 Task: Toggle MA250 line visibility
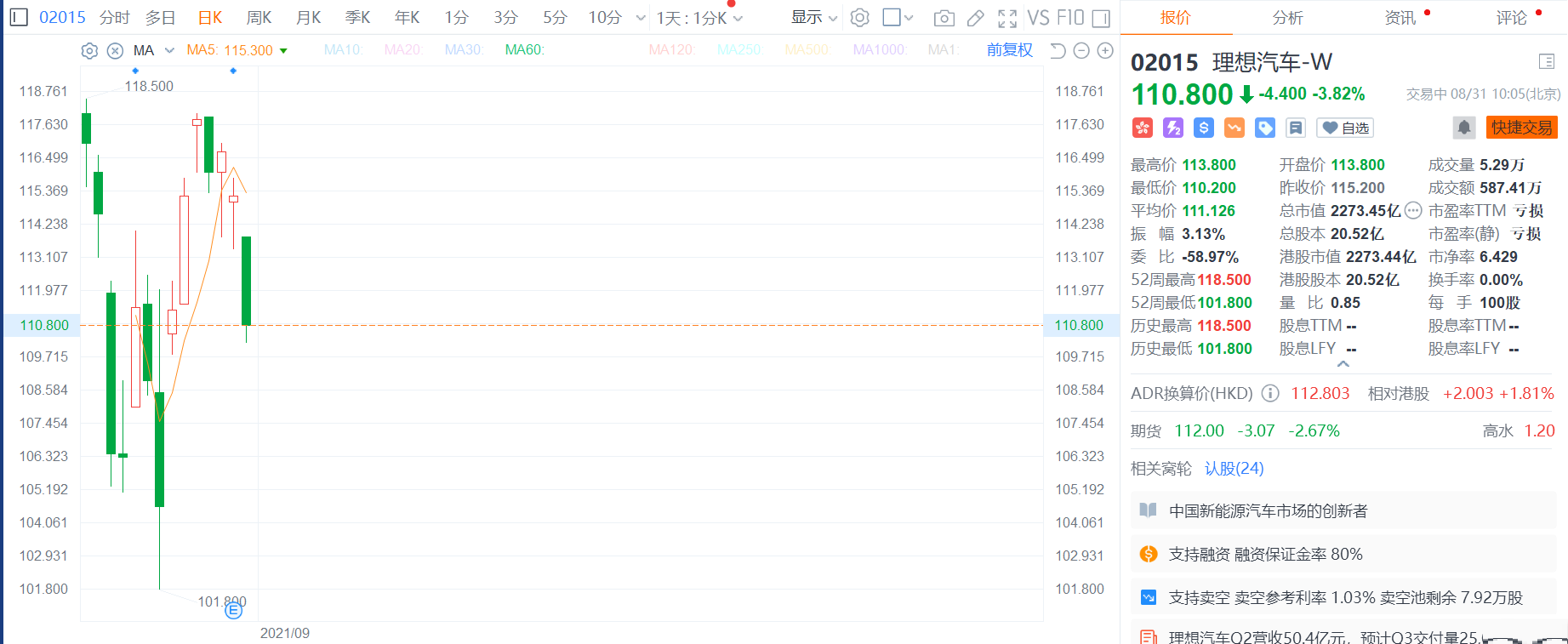click(x=739, y=50)
